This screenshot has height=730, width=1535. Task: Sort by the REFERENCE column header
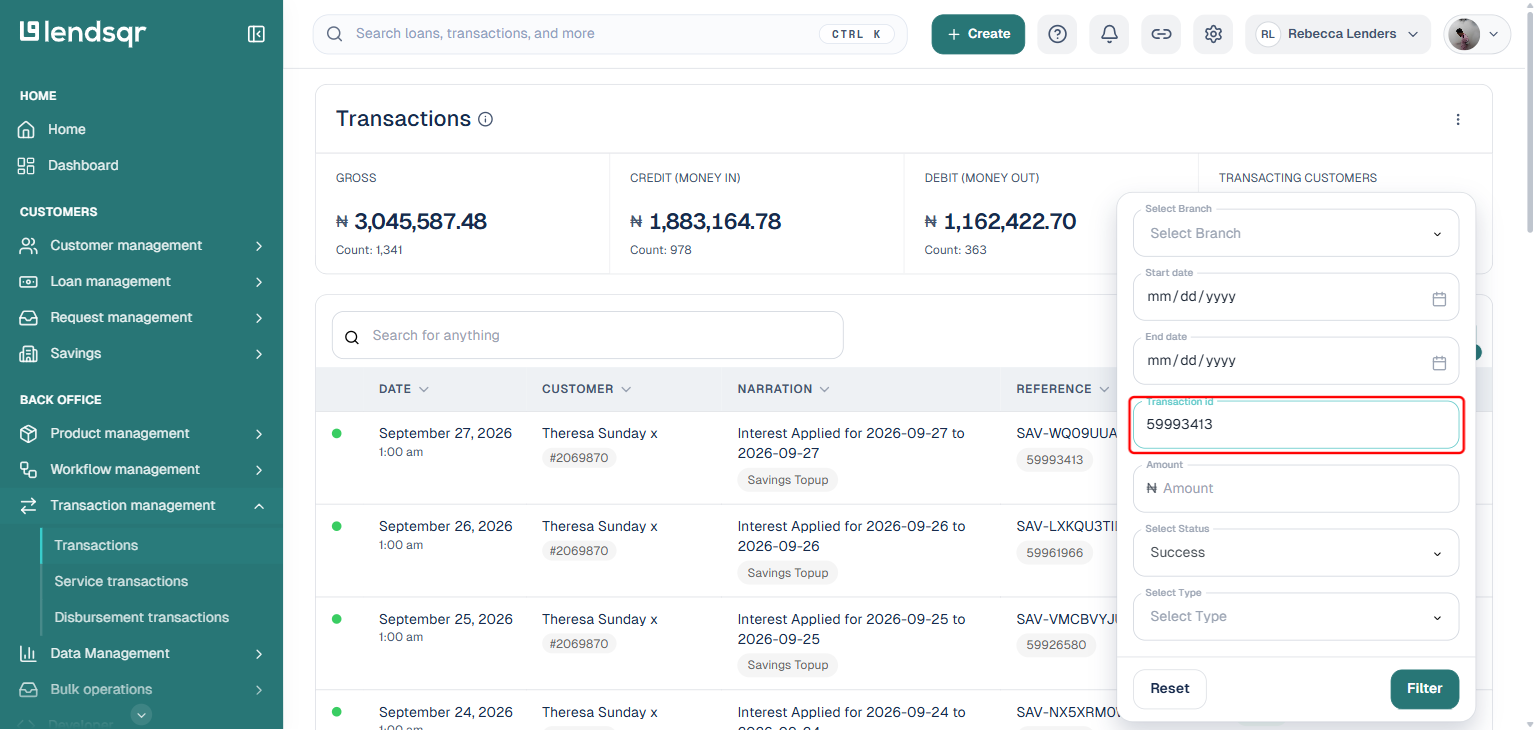point(1063,389)
